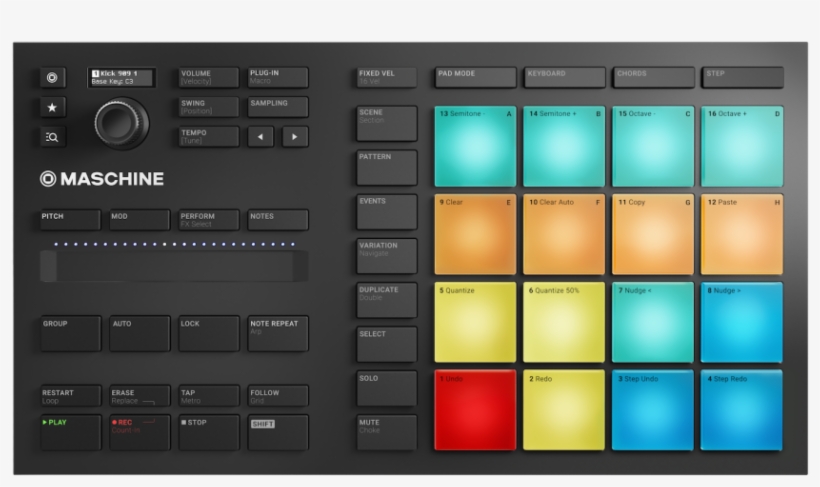
Task: Hit pad 14 Semitone +
Action: [x=564, y=146]
